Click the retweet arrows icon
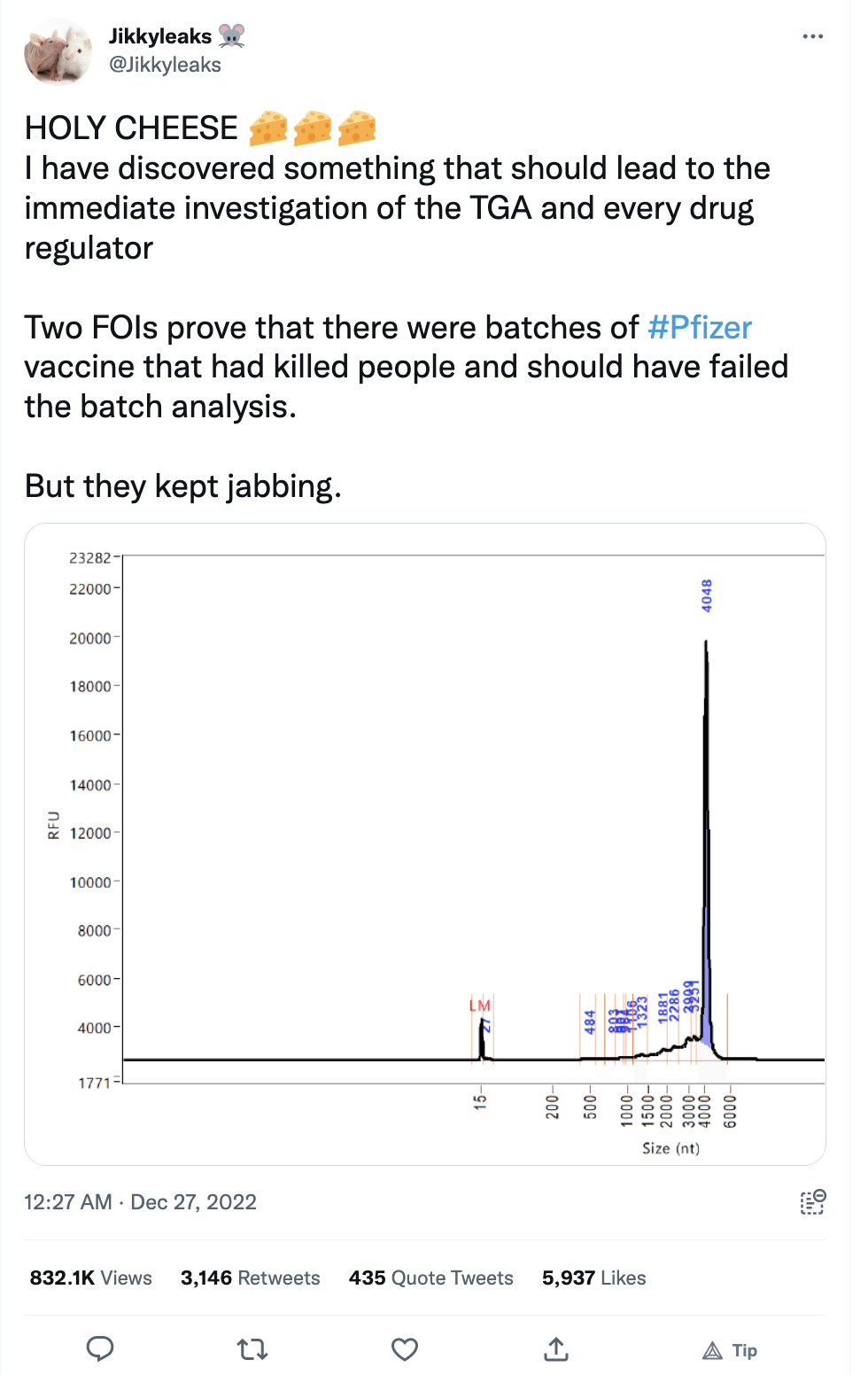Screen dimensions: 868x1375 pos(252,1349)
